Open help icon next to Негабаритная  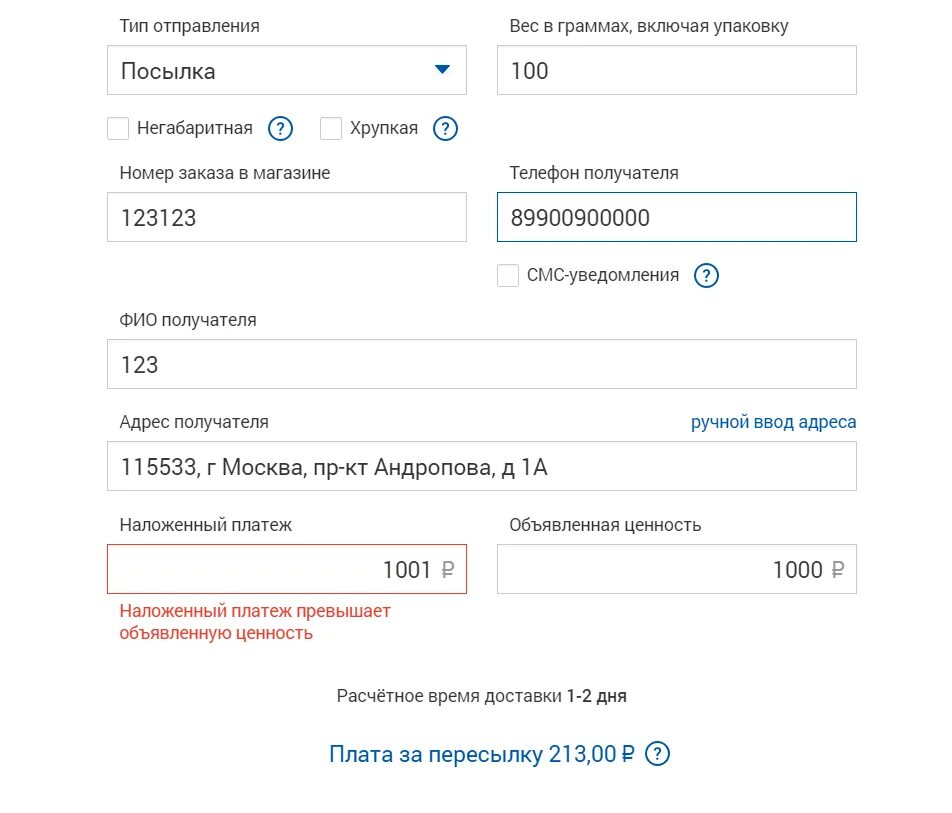[x=280, y=129]
